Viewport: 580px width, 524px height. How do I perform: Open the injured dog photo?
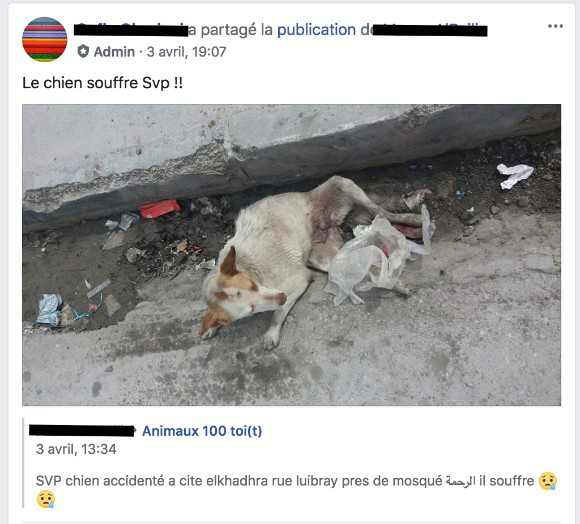coord(291,255)
